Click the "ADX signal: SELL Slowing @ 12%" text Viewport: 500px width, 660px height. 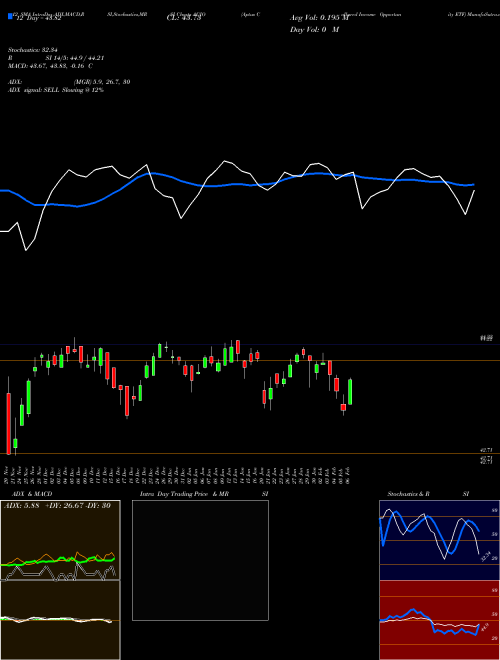(x=56, y=90)
